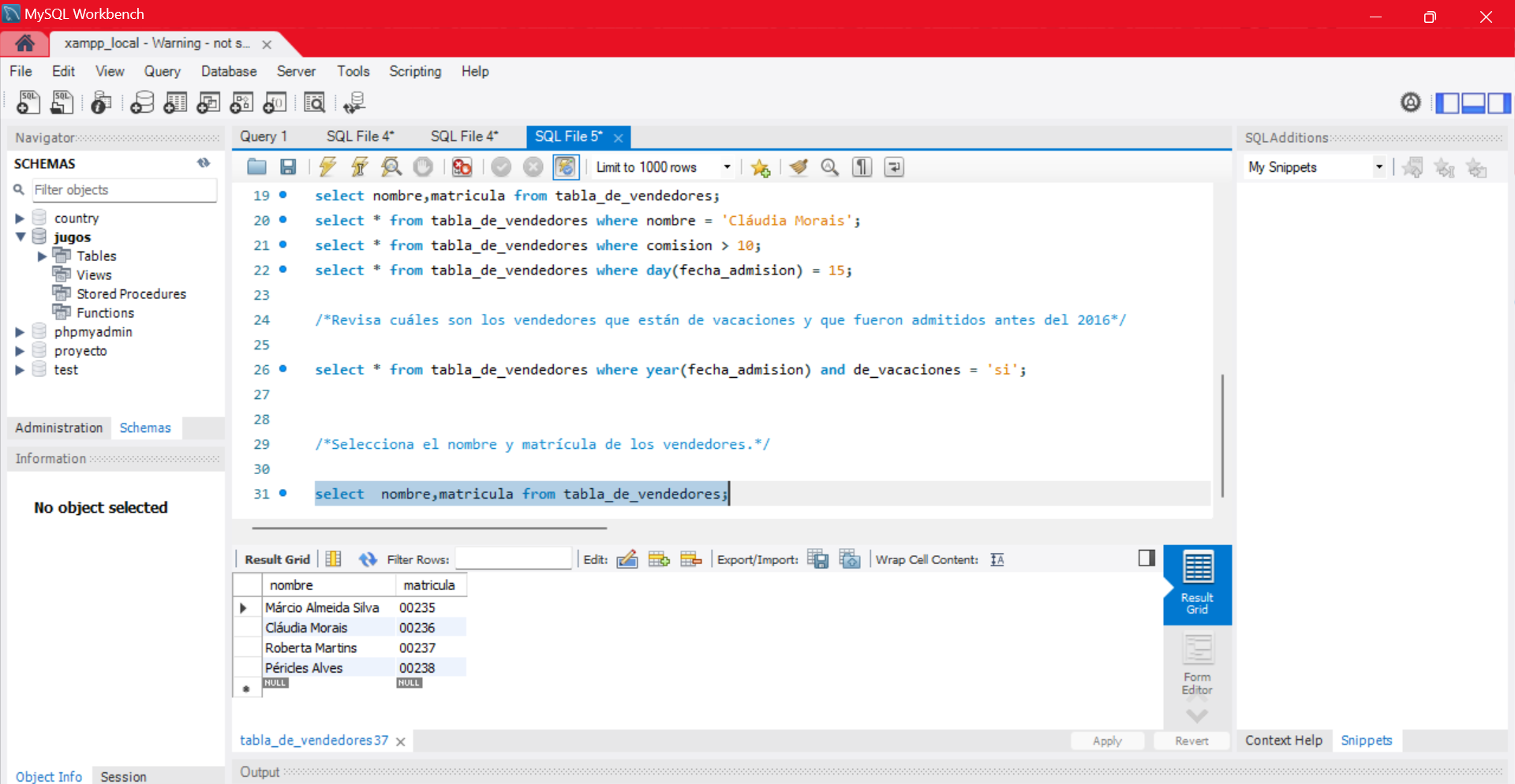Open file folder icon in query editor
The width and height of the screenshot is (1515, 784).
256,167
